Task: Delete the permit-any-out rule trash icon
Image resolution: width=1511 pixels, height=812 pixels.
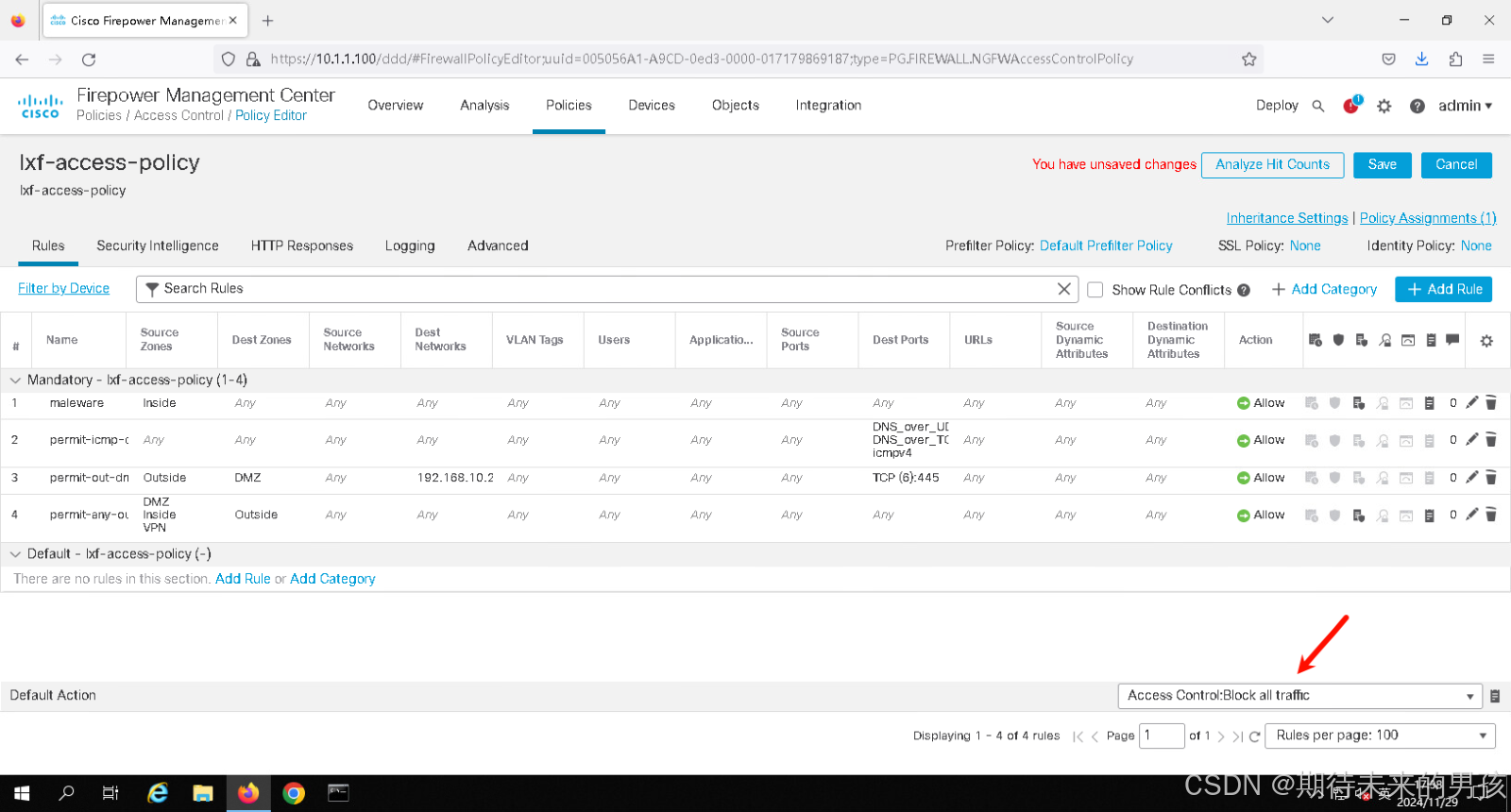Action: 1491,515
